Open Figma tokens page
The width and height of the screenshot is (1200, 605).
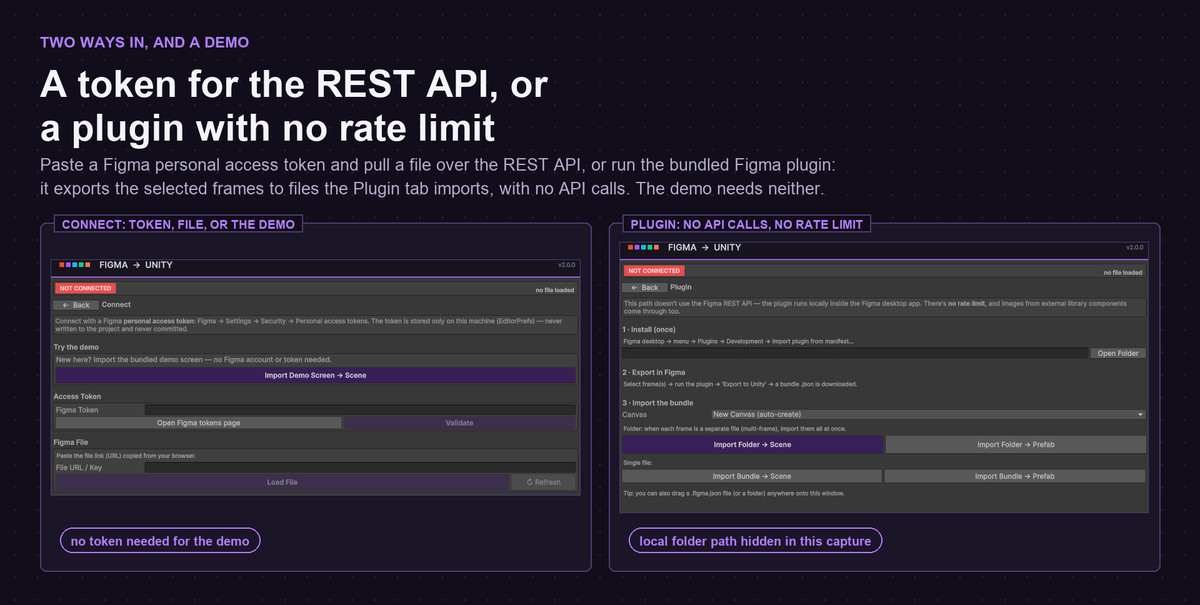click(x=198, y=423)
